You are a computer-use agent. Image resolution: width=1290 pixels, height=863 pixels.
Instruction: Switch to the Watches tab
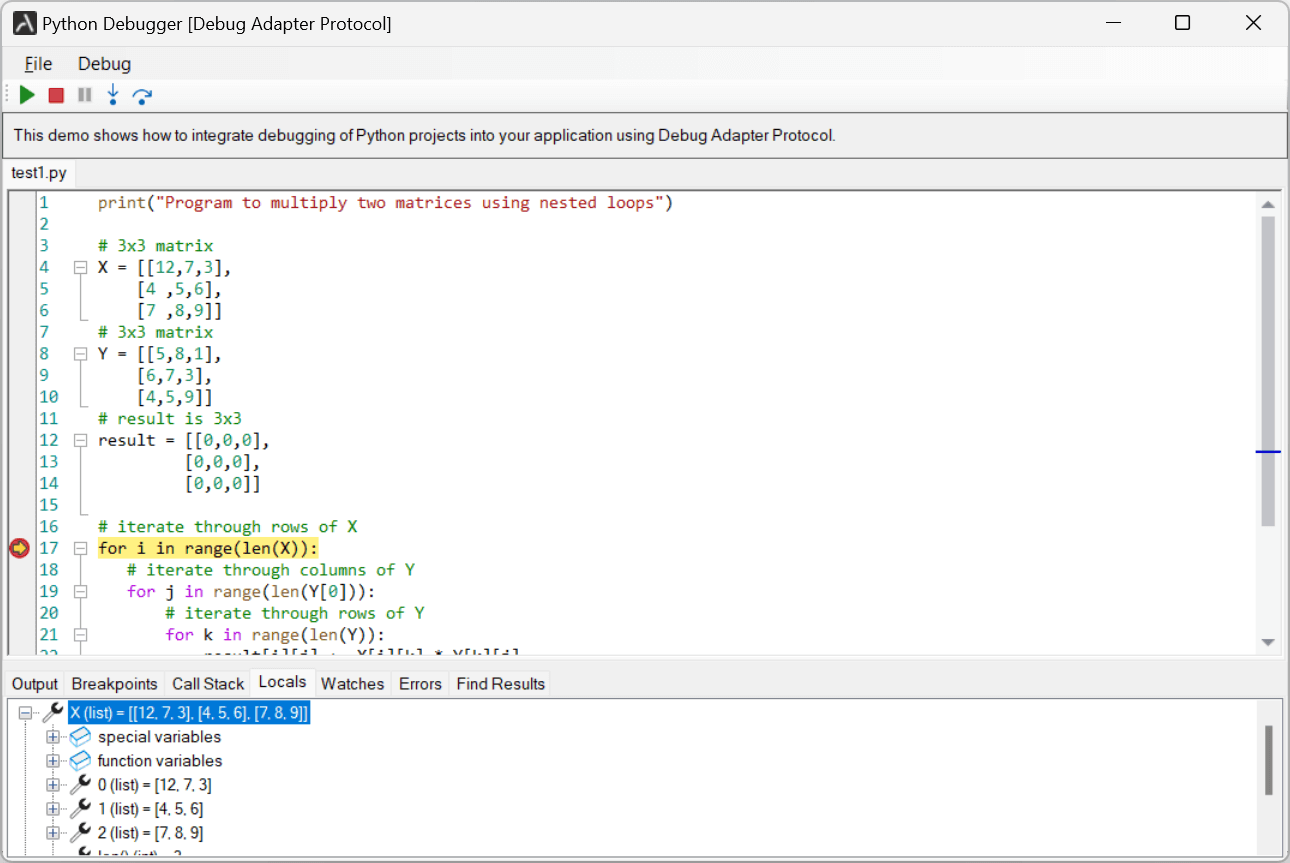352,684
